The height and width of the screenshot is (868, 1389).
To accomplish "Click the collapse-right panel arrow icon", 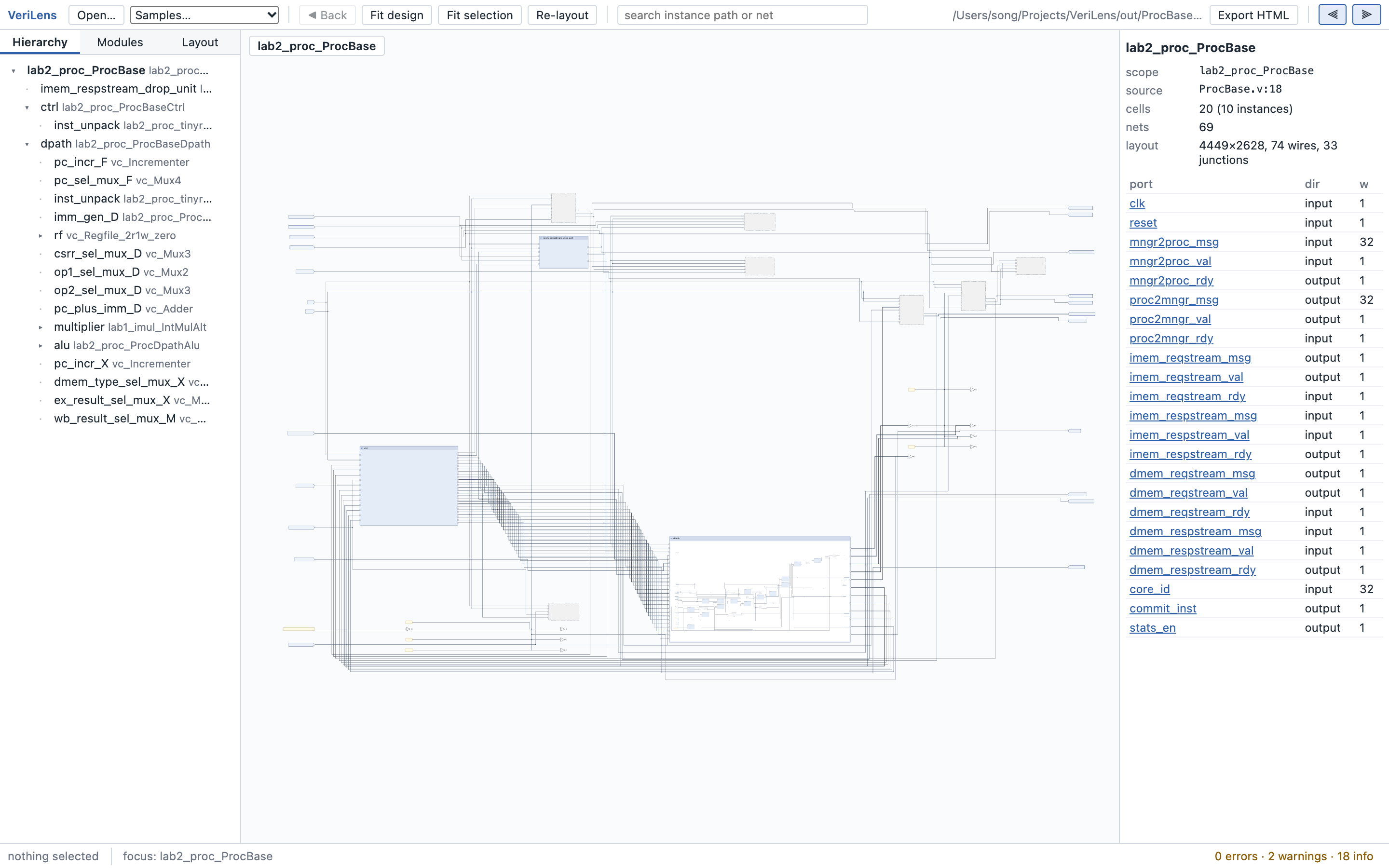I will point(1367,15).
